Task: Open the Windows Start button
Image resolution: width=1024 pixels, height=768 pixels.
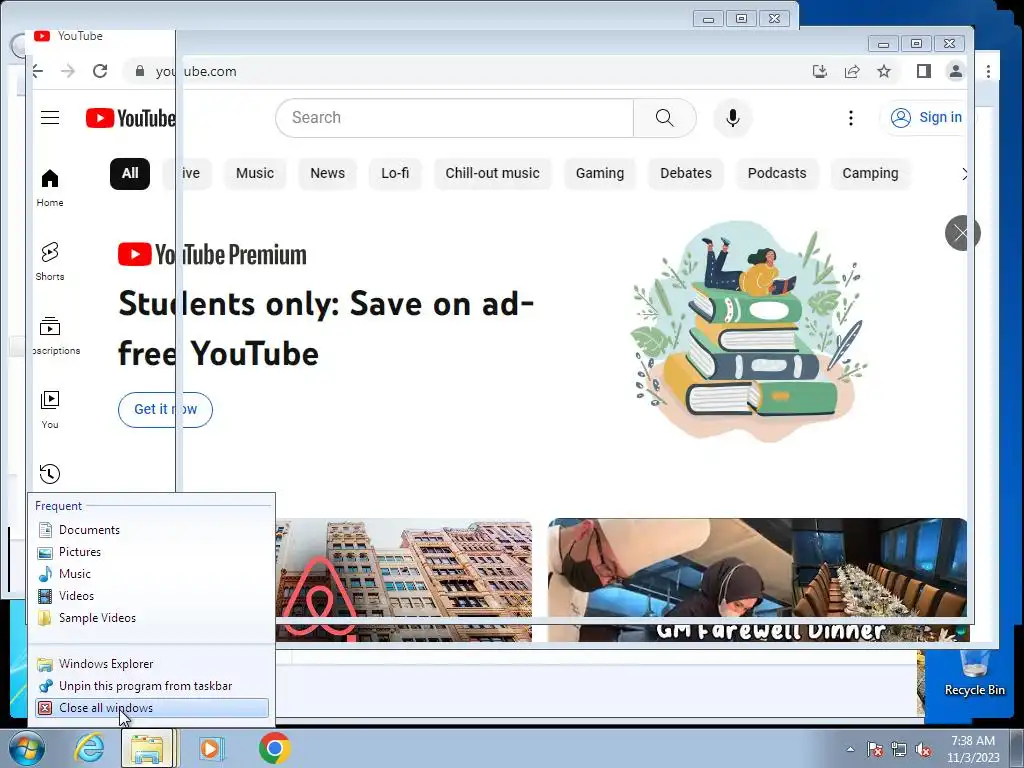Action: pos(25,748)
